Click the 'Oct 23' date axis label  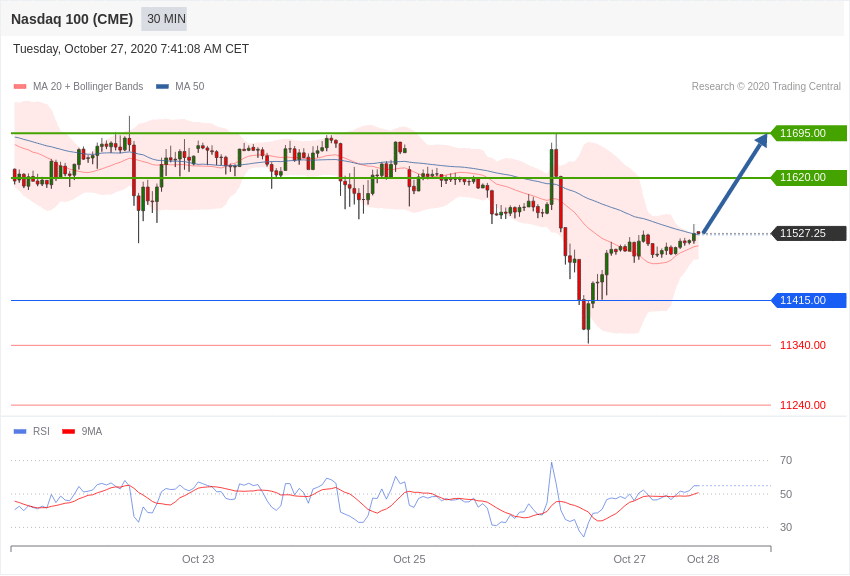(x=198, y=559)
